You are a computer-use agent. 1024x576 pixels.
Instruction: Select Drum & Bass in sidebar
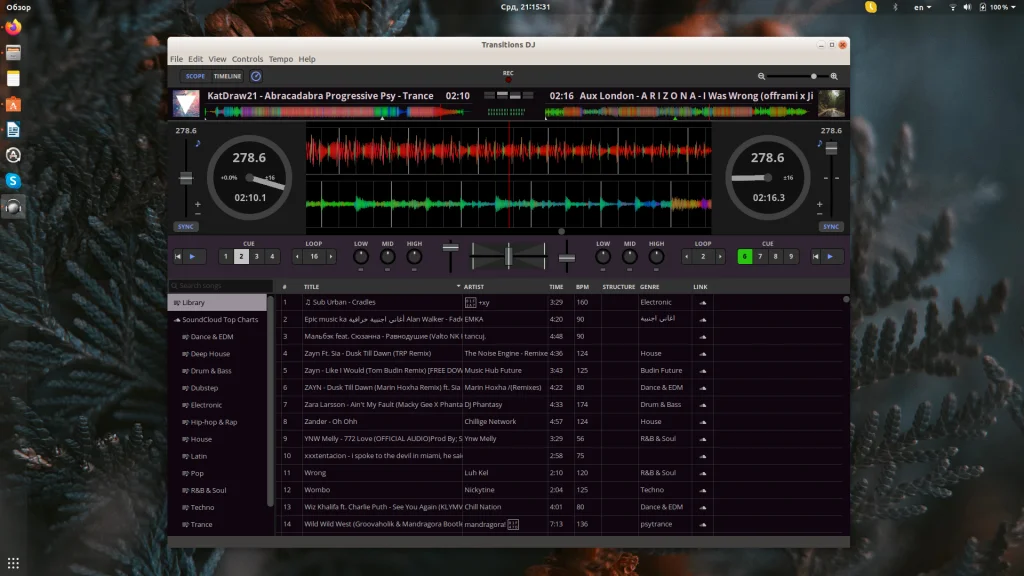[x=211, y=371]
